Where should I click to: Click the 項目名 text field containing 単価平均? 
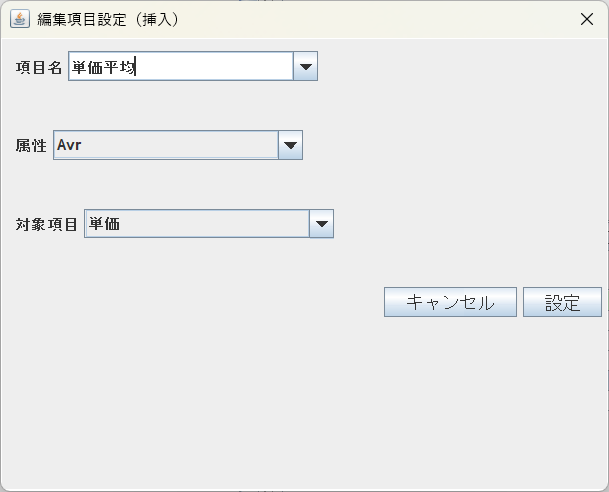tap(181, 66)
